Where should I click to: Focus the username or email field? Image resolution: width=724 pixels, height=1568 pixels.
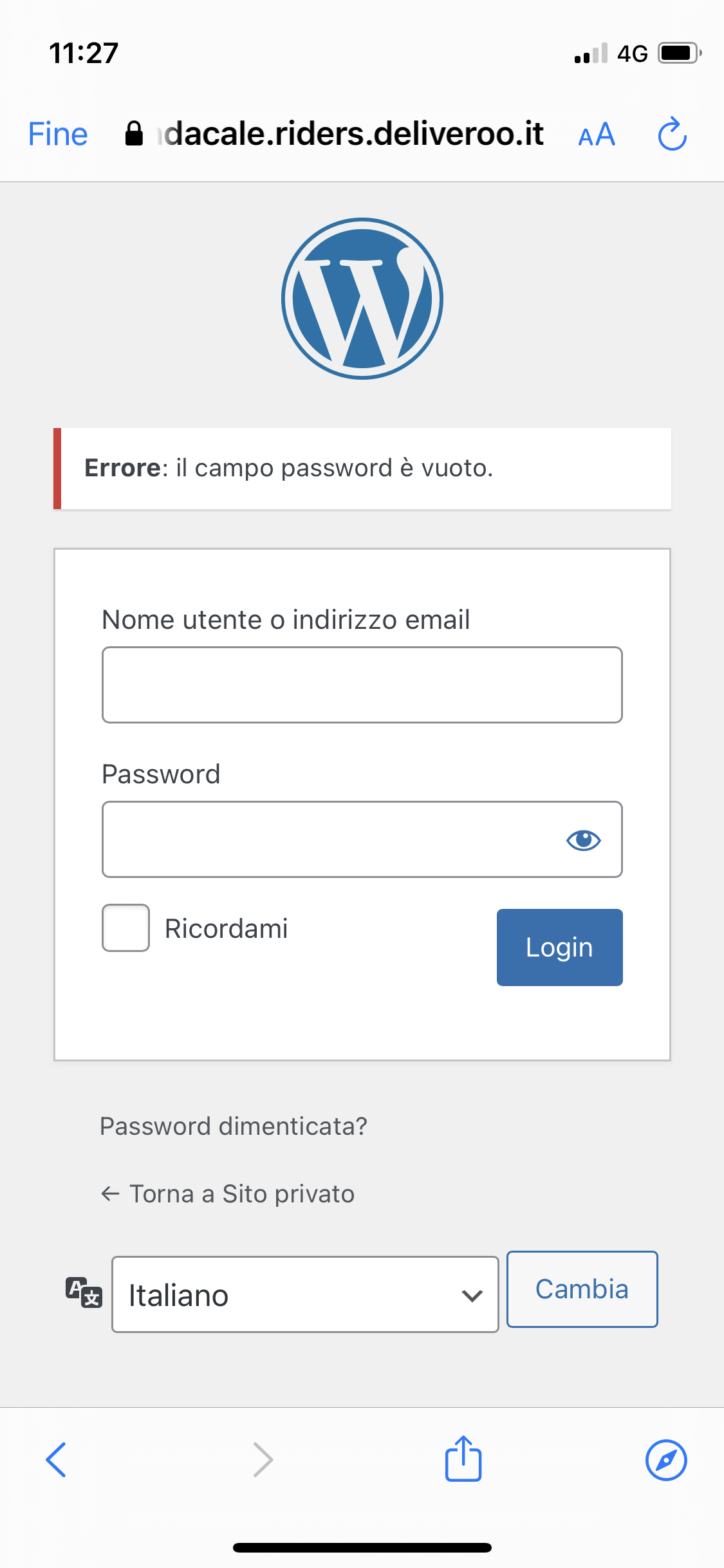pyautogui.click(x=362, y=685)
